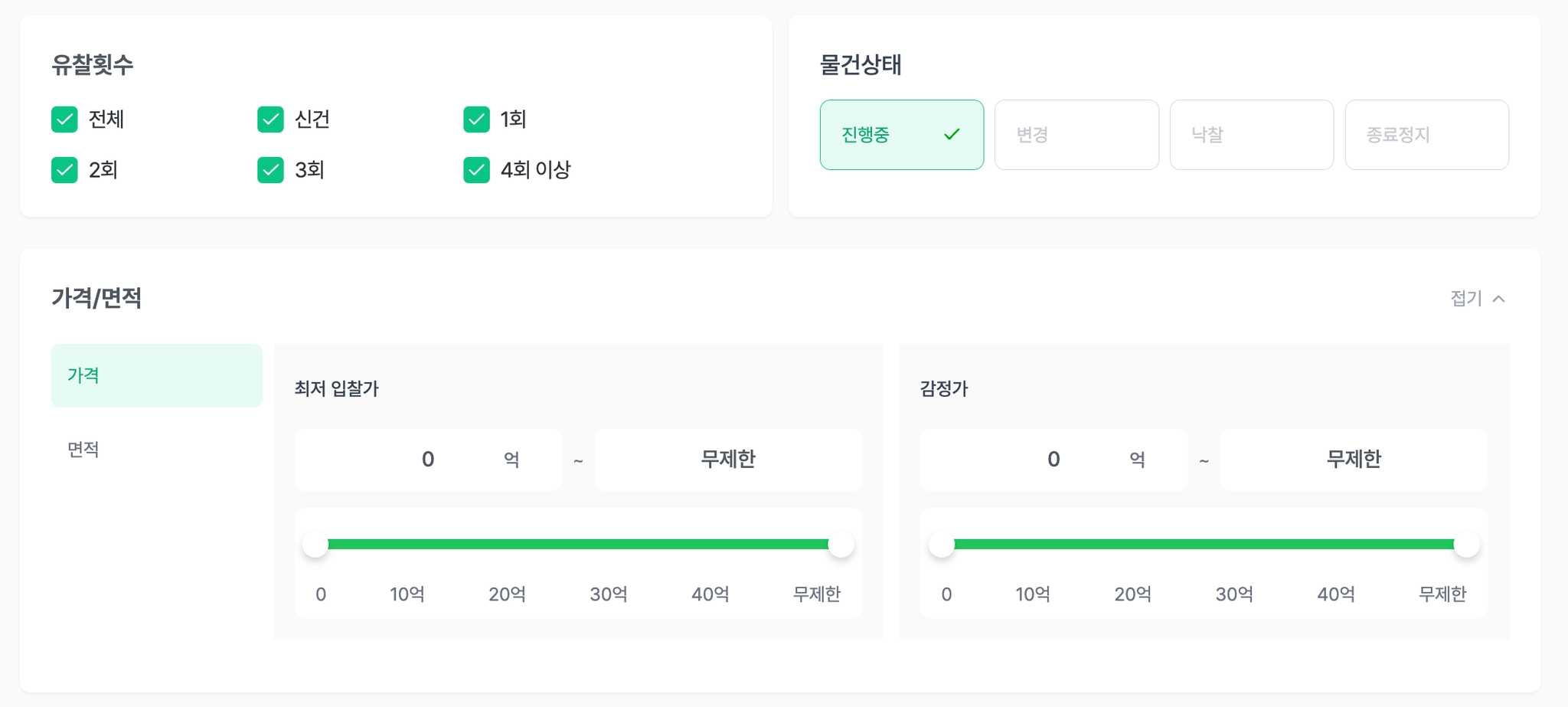Screen dimensions: 1568x707
Task: Toggle the 4회 이상 checkbox
Action: (x=476, y=170)
